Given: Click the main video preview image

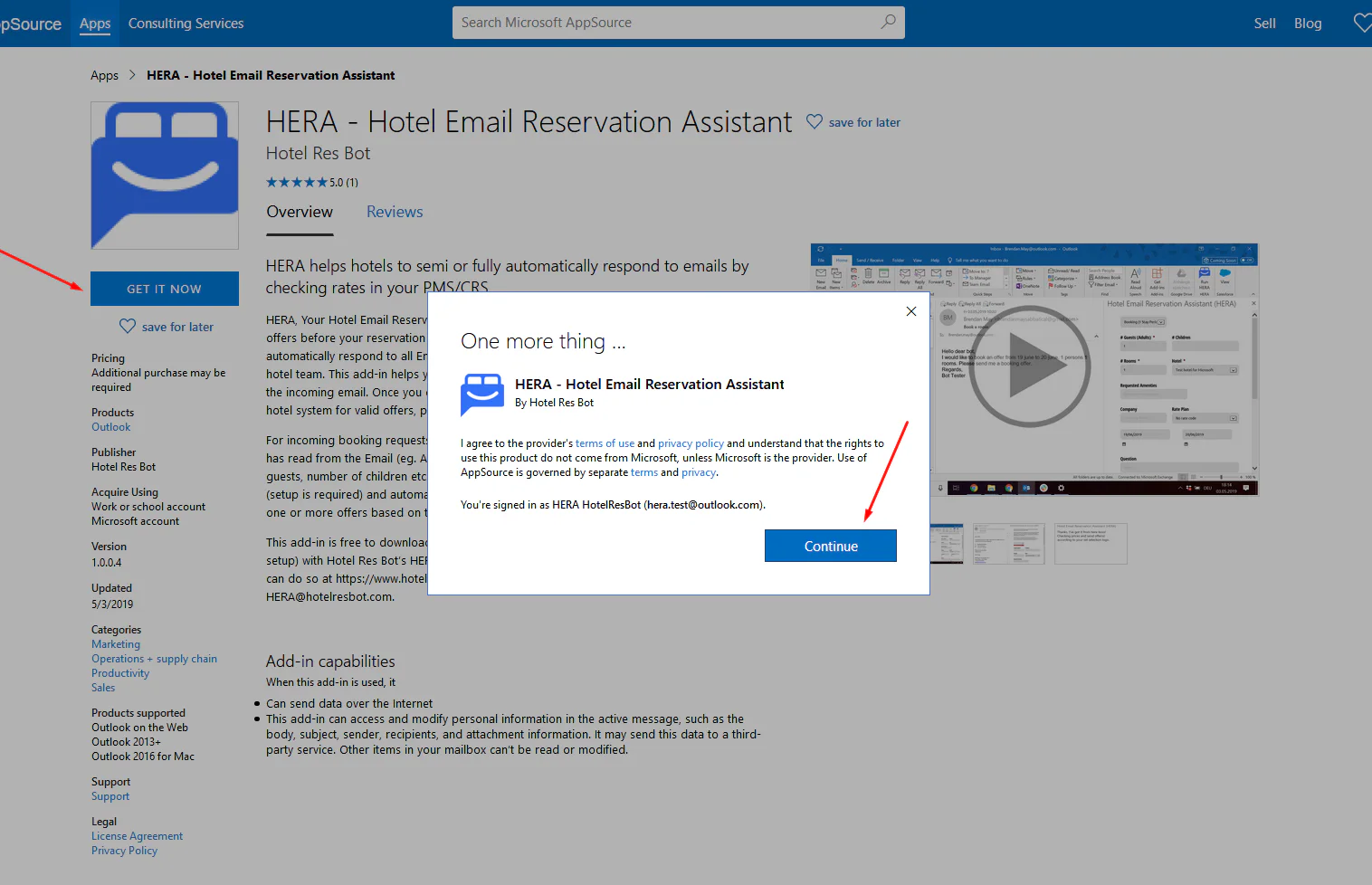Looking at the screenshot, I should coord(1034,369).
